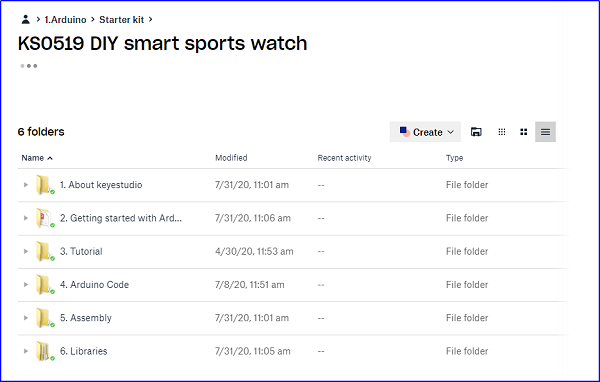Image resolution: width=600 pixels, height=382 pixels.
Task: Click the 2. Getting started folder icon
Action: click(45, 218)
